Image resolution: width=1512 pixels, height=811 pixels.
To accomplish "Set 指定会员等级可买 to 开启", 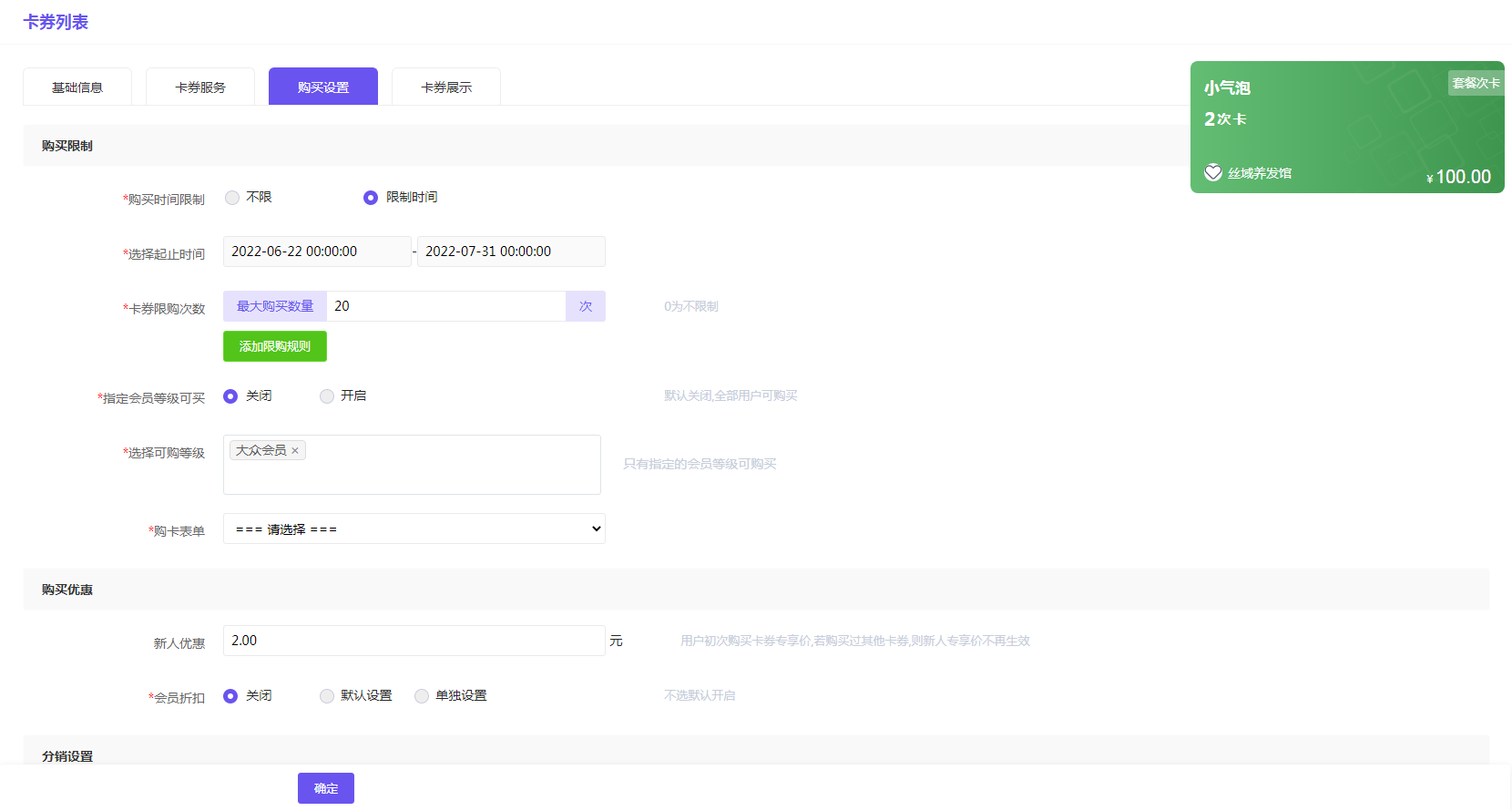I will coord(327,396).
